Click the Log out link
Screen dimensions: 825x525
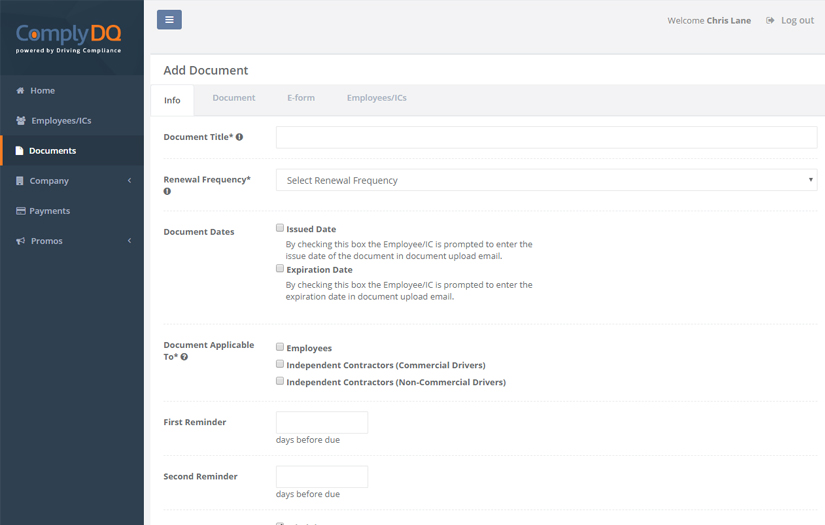pyautogui.click(x=797, y=21)
